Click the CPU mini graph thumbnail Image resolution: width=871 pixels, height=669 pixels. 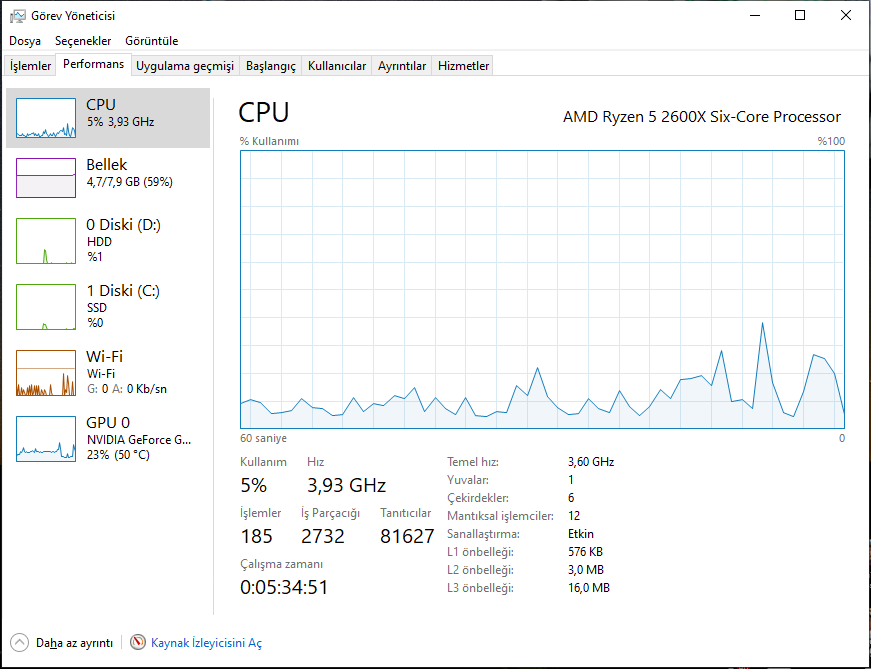(46, 118)
